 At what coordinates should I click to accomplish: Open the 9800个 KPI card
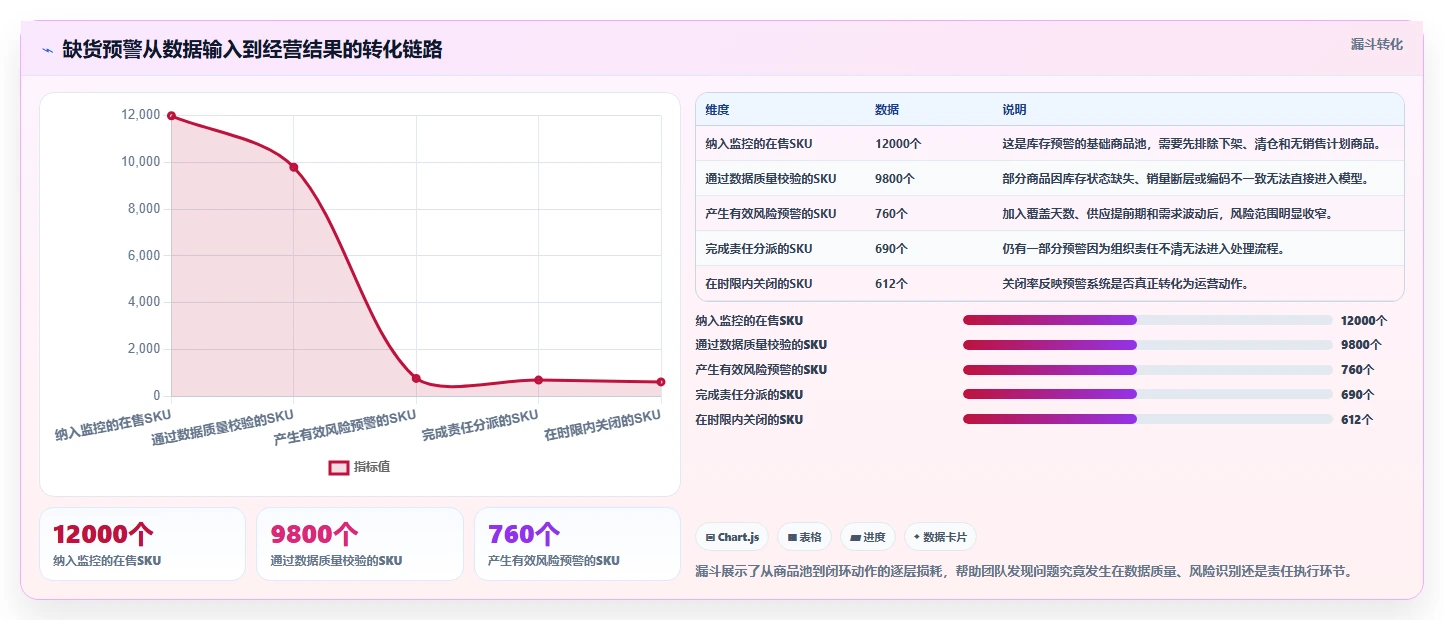coord(360,544)
